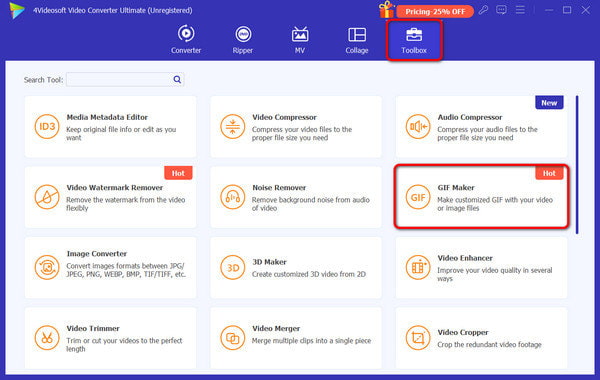The image size is (600, 380).
Task: Click the "4Videosoft Video Converter Ultimate (Unregistered)" title
Action: coord(112,10)
